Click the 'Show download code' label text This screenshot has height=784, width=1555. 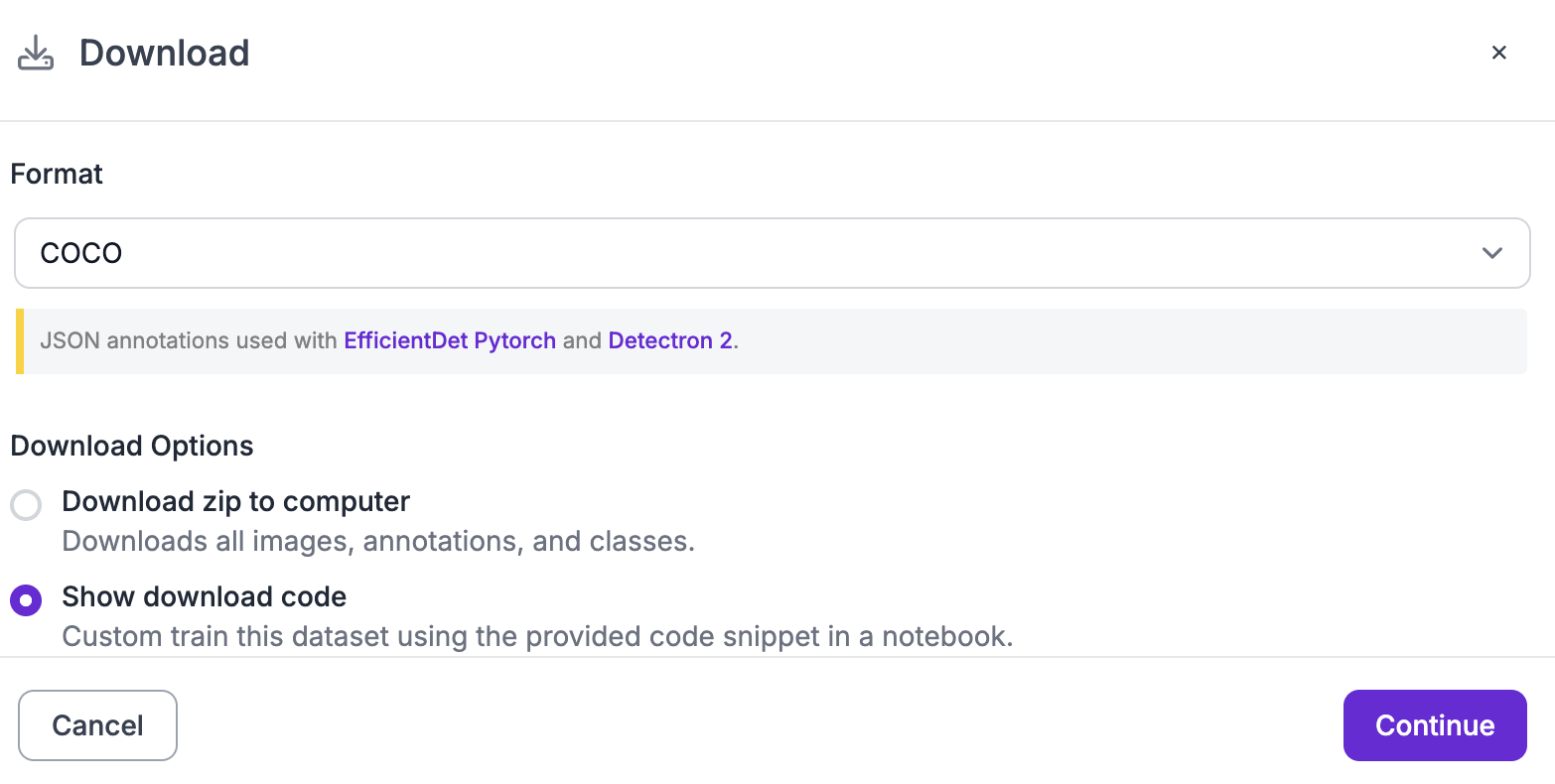click(205, 596)
